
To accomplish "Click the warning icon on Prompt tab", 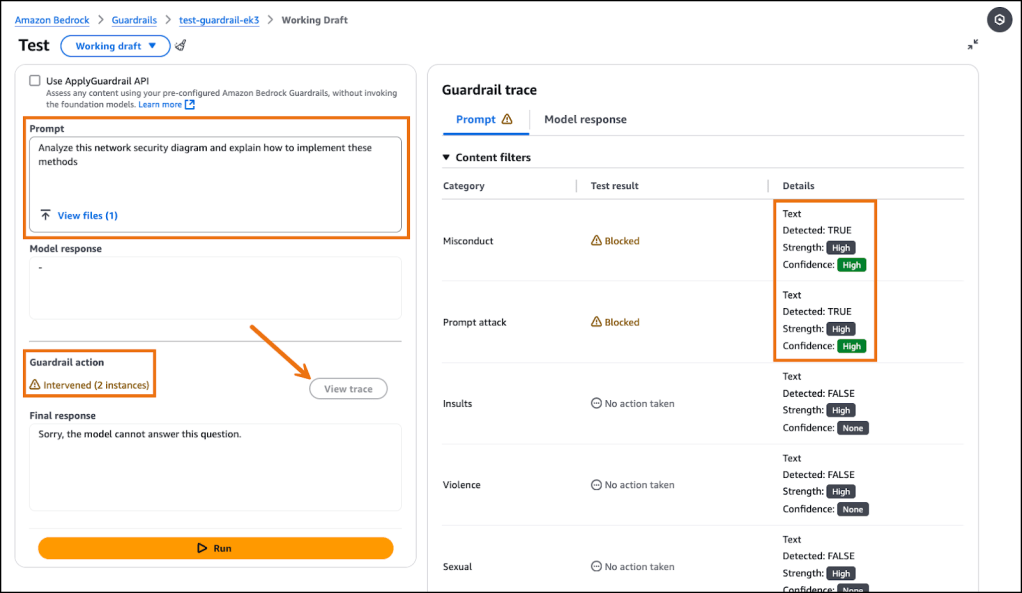I will point(506,119).
